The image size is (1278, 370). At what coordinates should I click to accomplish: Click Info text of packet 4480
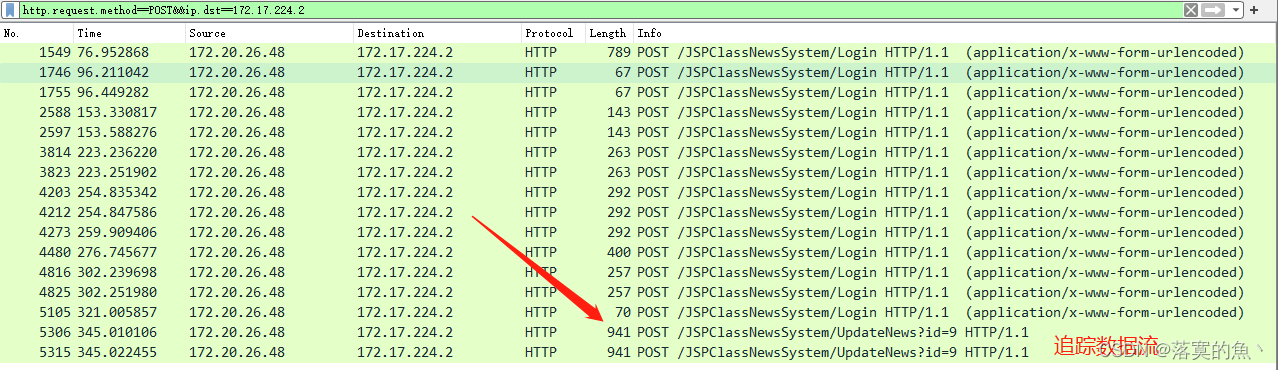coord(941,252)
